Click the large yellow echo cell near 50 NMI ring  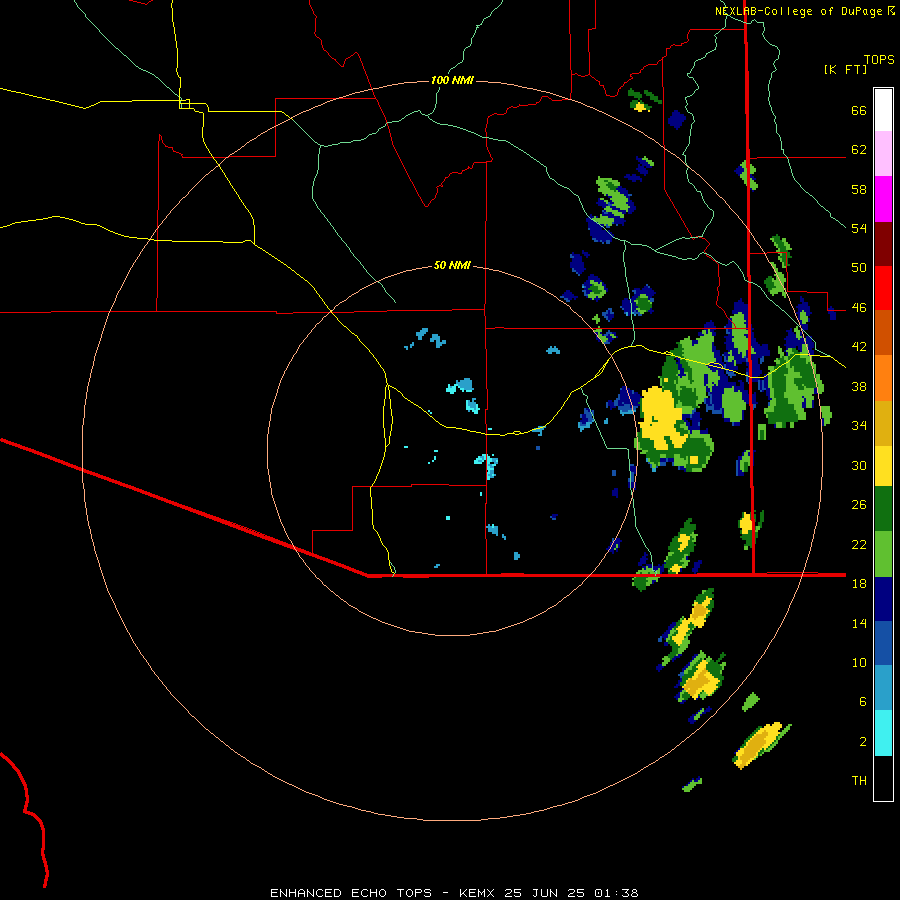(661, 417)
